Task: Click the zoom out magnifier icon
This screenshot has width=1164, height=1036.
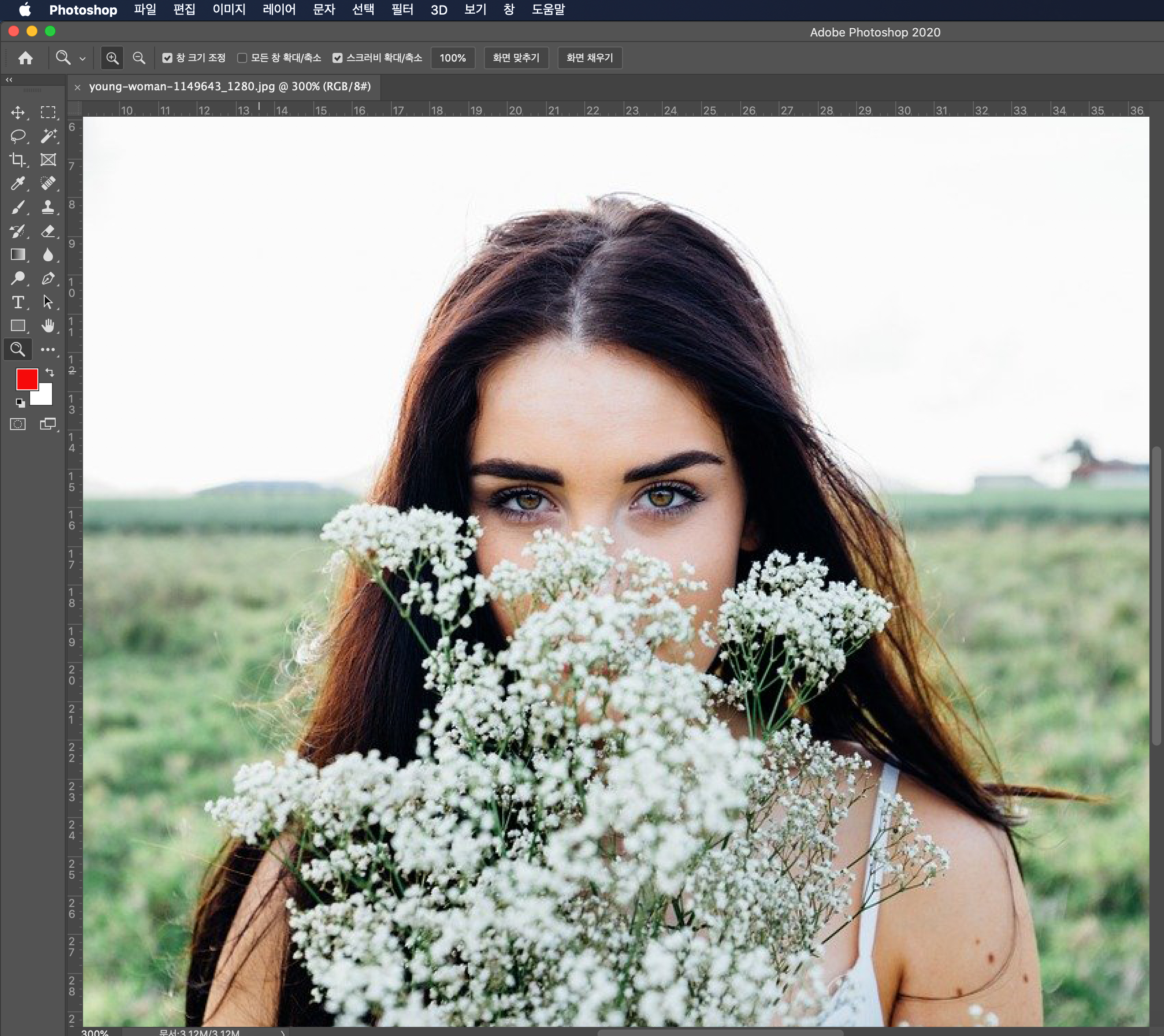Action: 138,57
